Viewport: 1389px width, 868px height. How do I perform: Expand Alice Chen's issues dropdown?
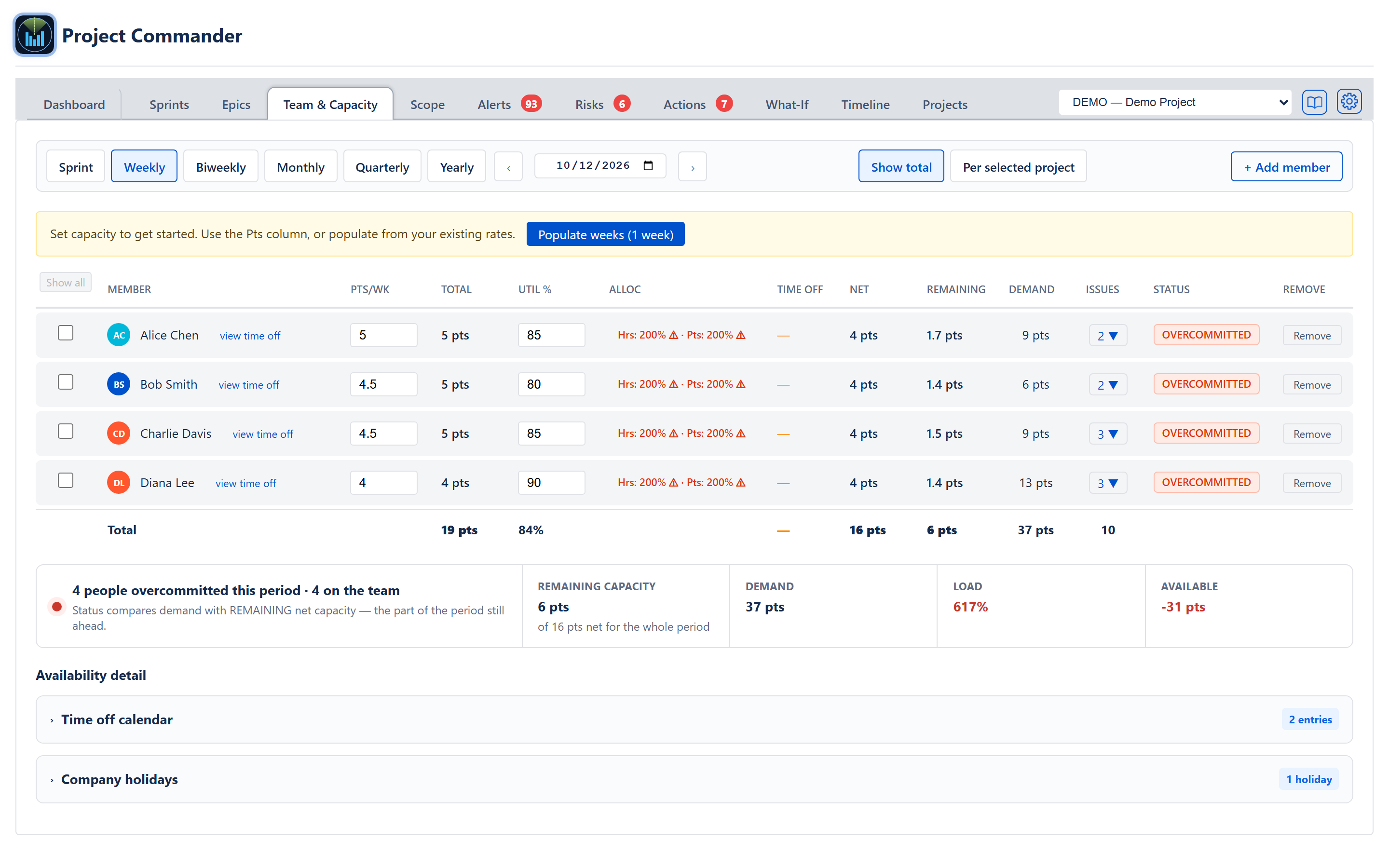[1108, 336]
